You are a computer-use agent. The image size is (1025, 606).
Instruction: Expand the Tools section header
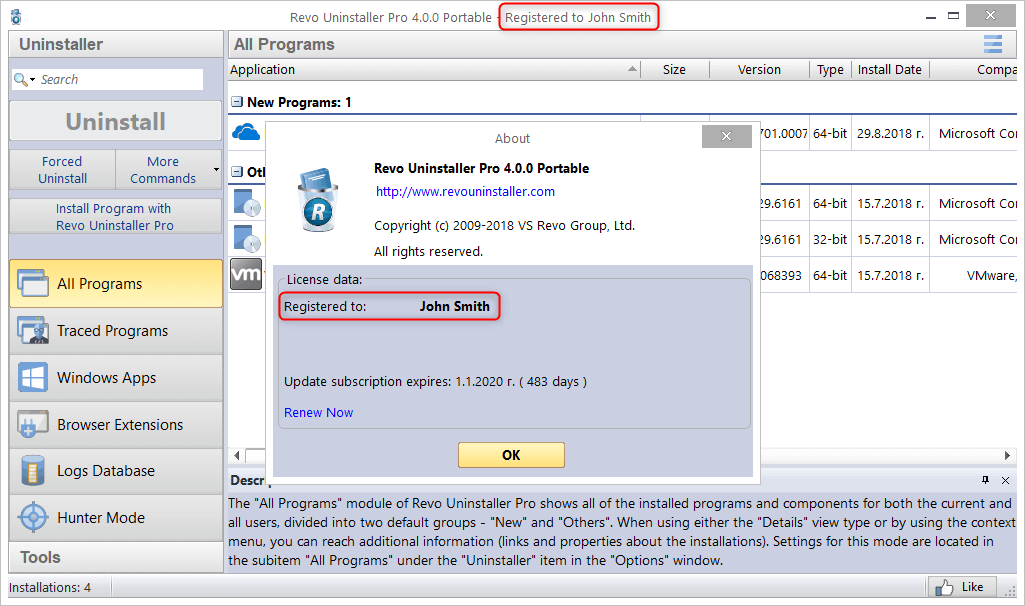116,557
